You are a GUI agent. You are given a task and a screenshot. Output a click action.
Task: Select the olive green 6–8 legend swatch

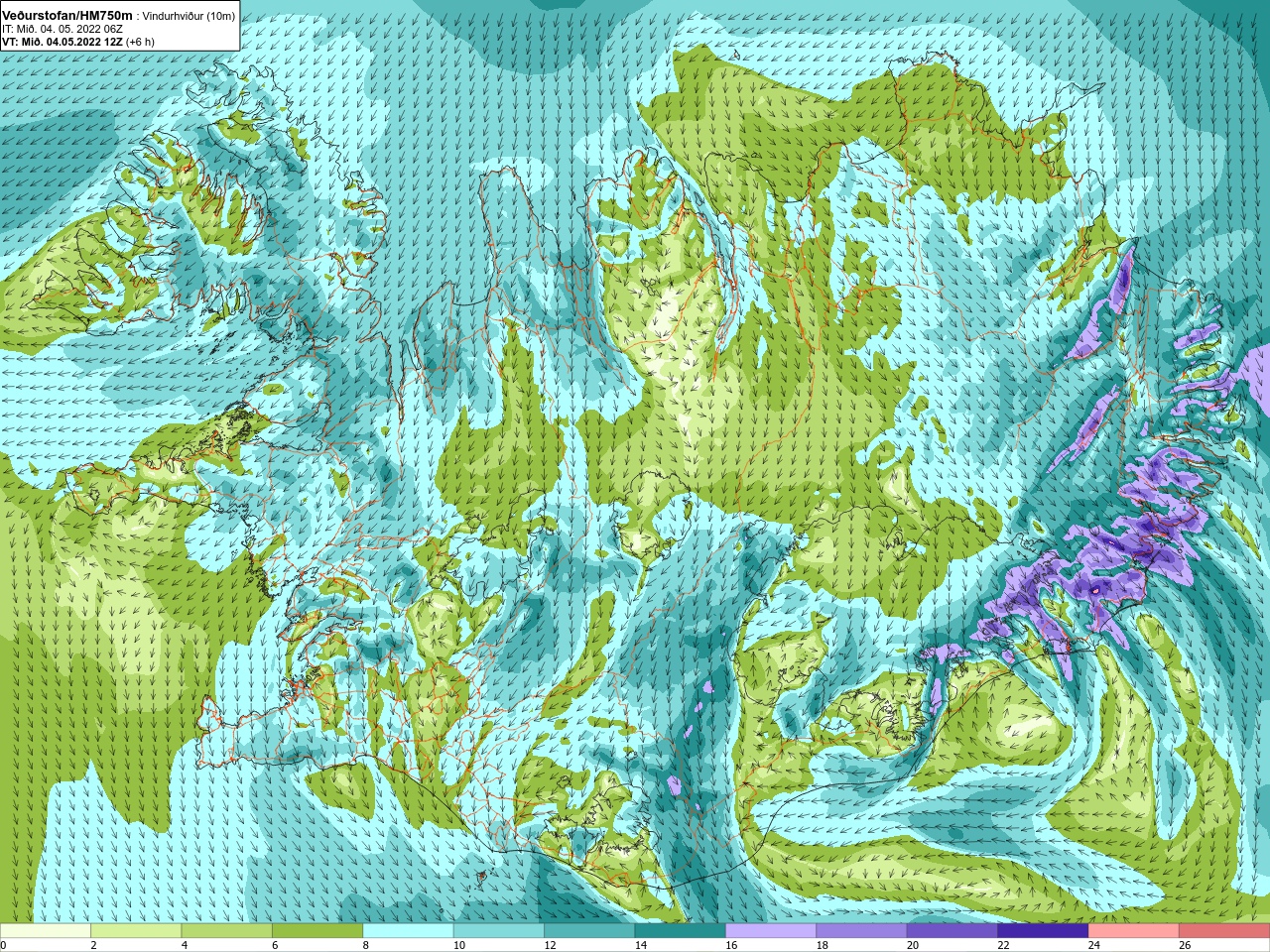[x=317, y=931]
